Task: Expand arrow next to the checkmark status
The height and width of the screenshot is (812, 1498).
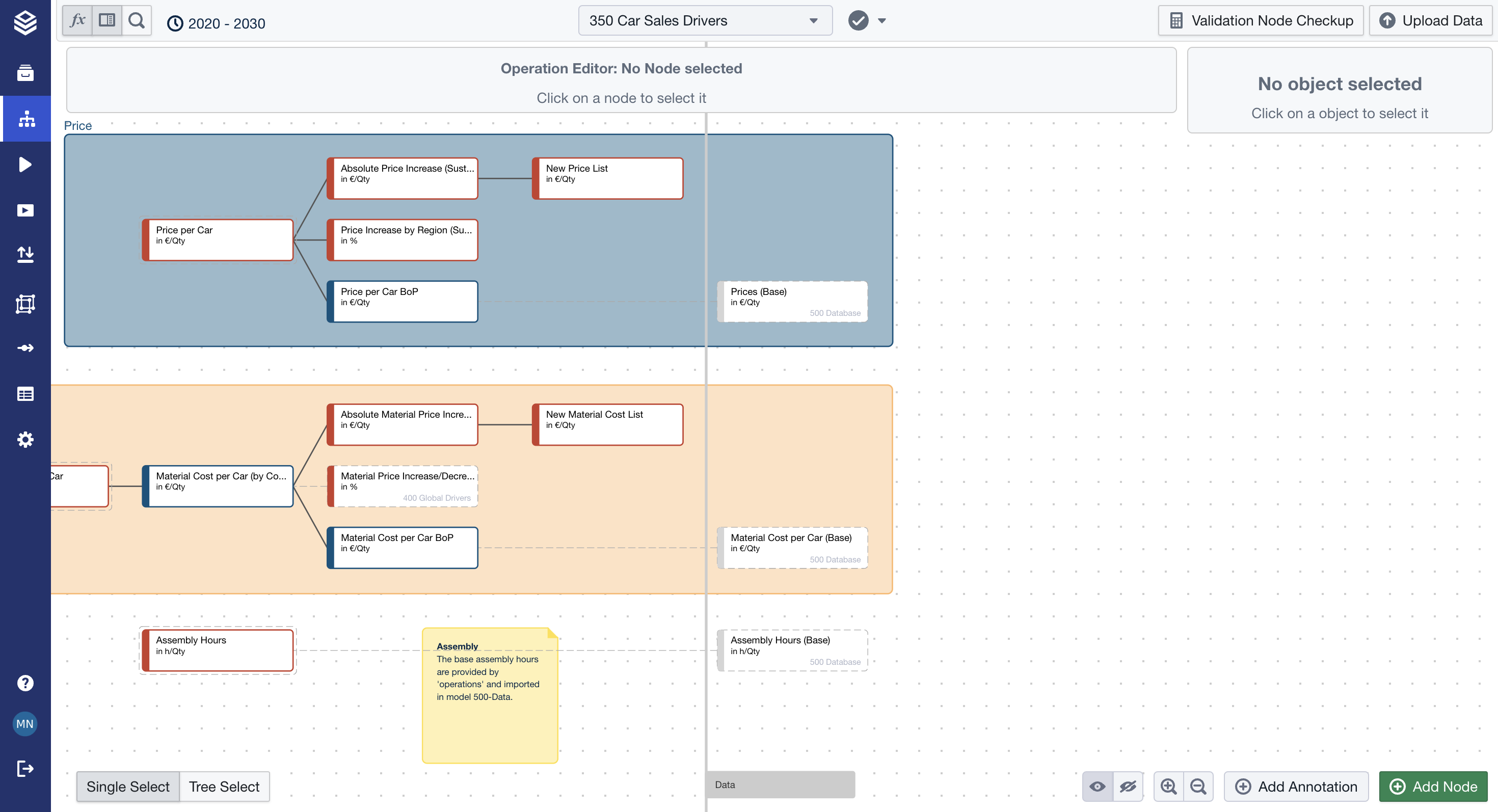Action: 882,21
